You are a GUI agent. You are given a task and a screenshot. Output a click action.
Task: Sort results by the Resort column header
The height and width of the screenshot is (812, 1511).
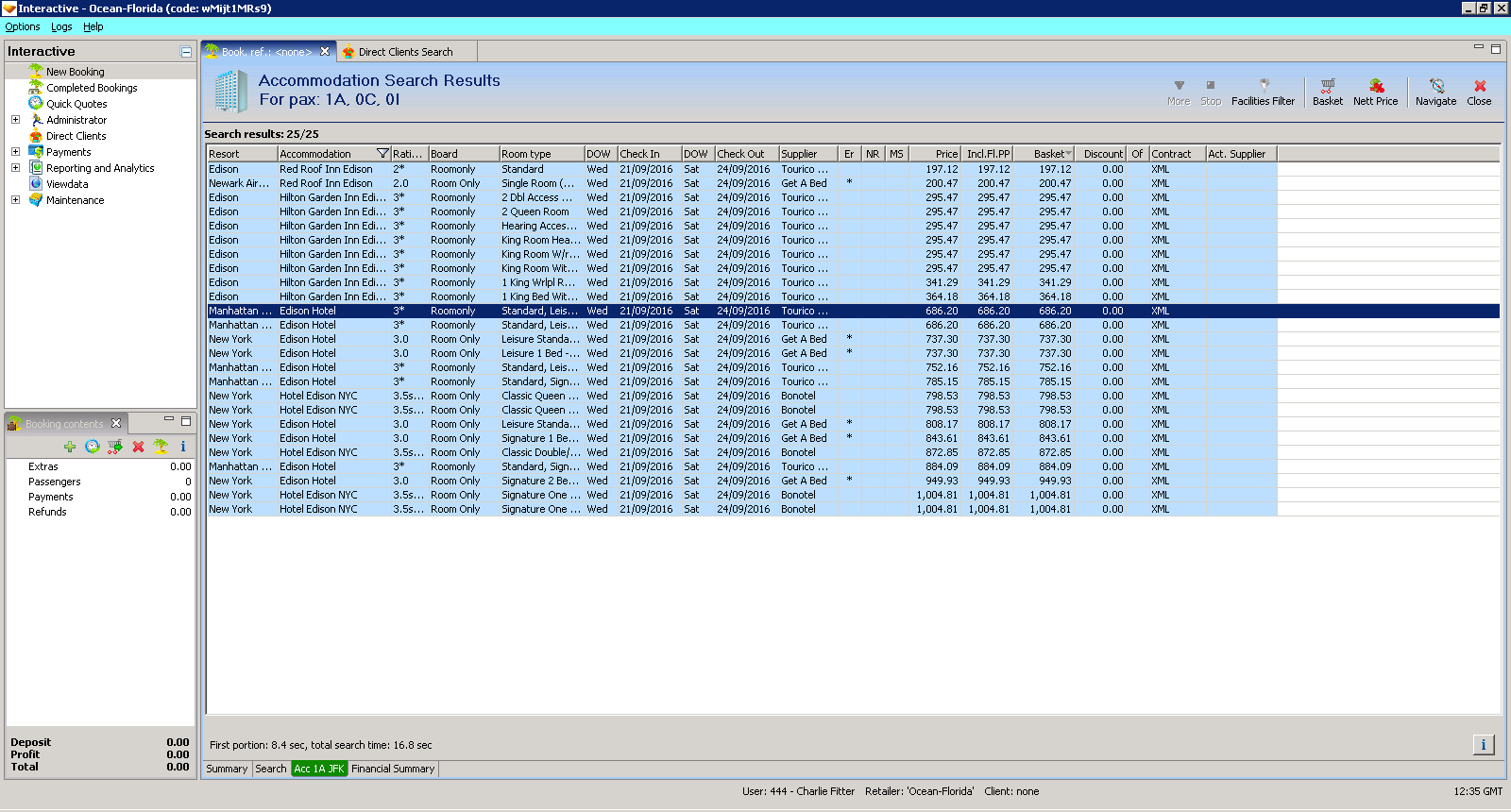point(242,154)
